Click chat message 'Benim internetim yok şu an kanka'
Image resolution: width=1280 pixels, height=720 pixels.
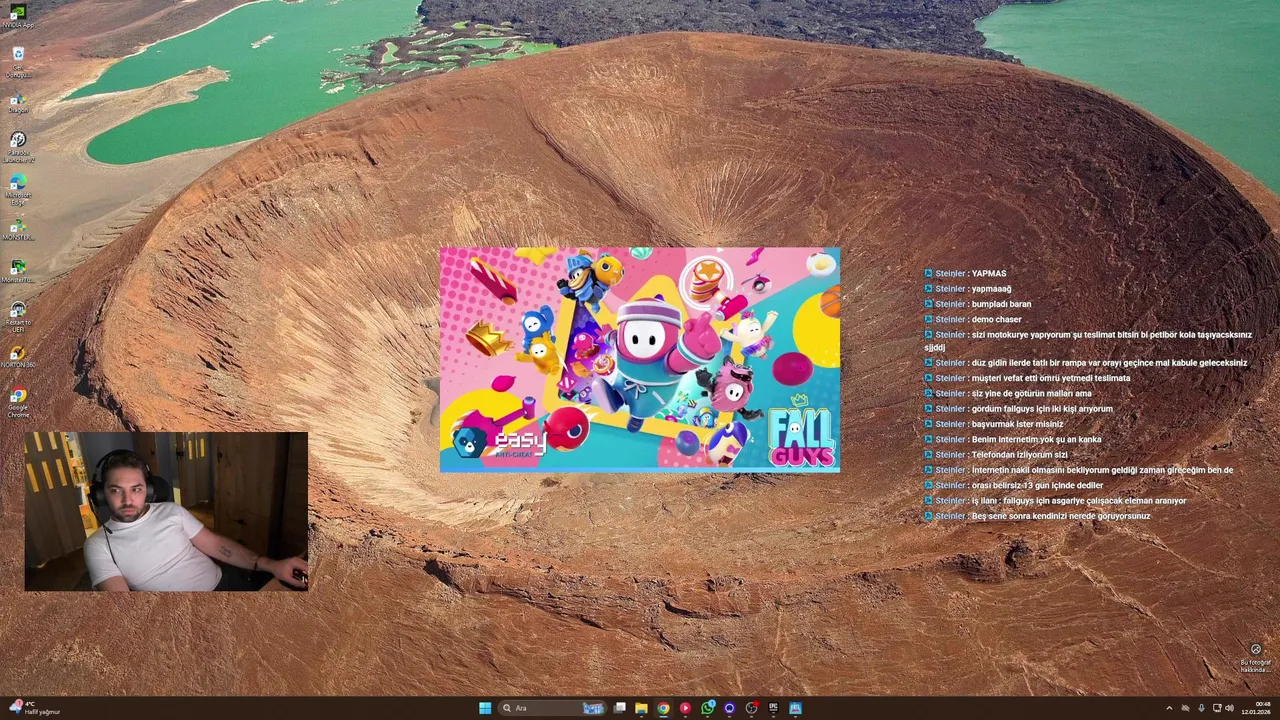1036,439
